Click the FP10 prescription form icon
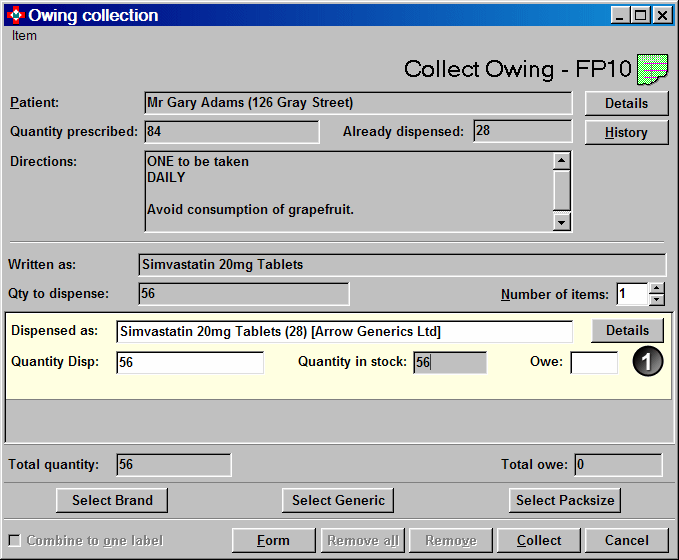Image resolution: width=679 pixels, height=560 pixels. pyautogui.click(x=654, y=68)
